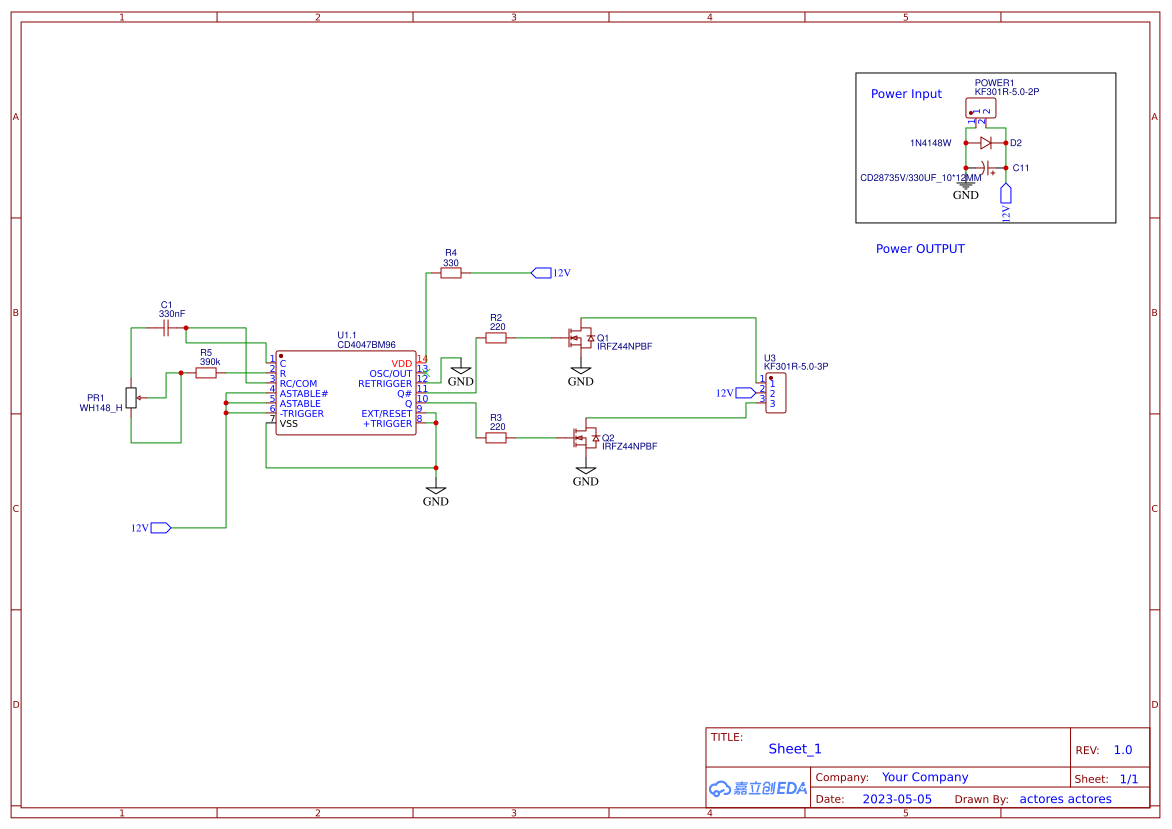Click the Power OUTPUT section label
The image size is (1172, 829).
919,248
